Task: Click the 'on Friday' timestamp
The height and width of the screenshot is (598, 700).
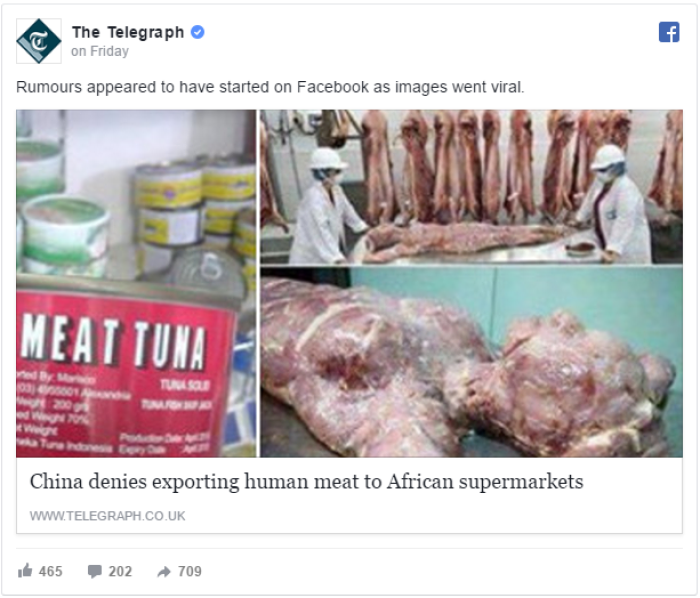Action: 100,51
